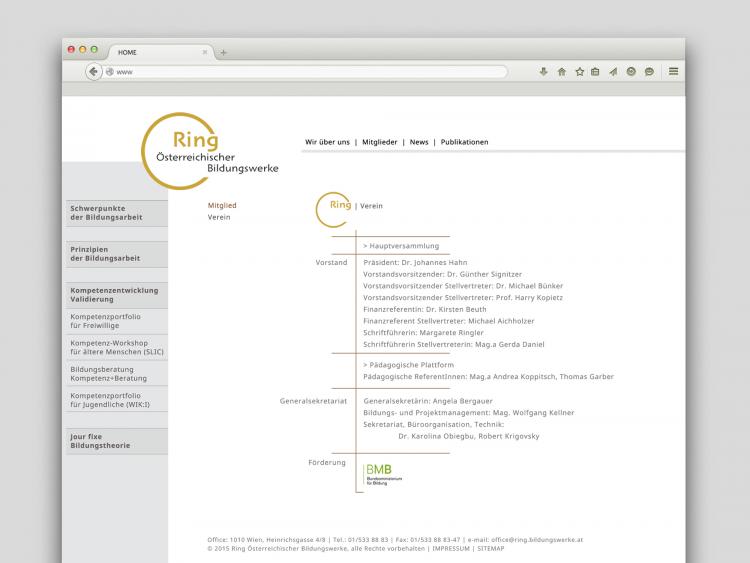This screenshot has height=563, width=750.
Task: Click text Vorstandsvorsitzender: Dr. Günther Signitzer
Action: click(x=442, y=274)
